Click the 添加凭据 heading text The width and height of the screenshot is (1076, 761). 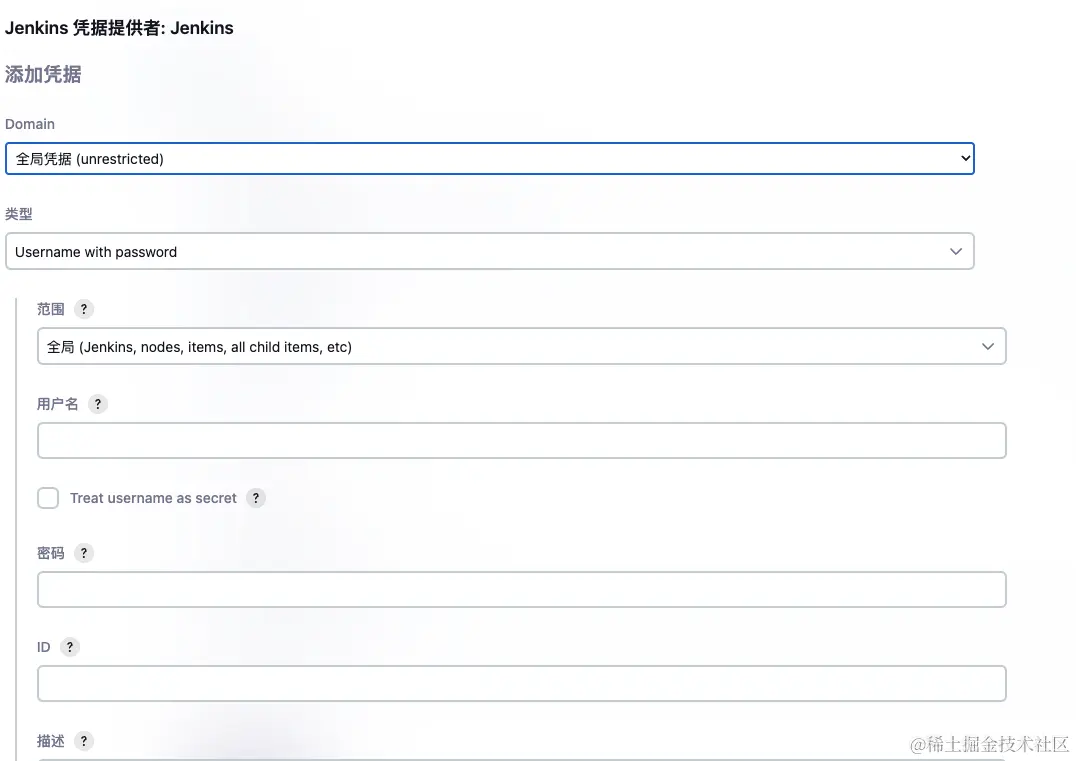(x=43, y=74)
